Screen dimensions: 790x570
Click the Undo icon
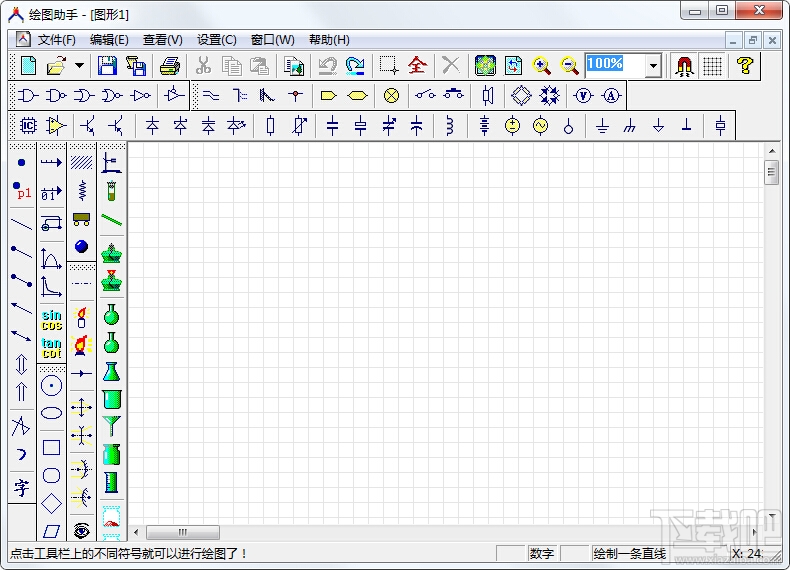coord(327,66)
